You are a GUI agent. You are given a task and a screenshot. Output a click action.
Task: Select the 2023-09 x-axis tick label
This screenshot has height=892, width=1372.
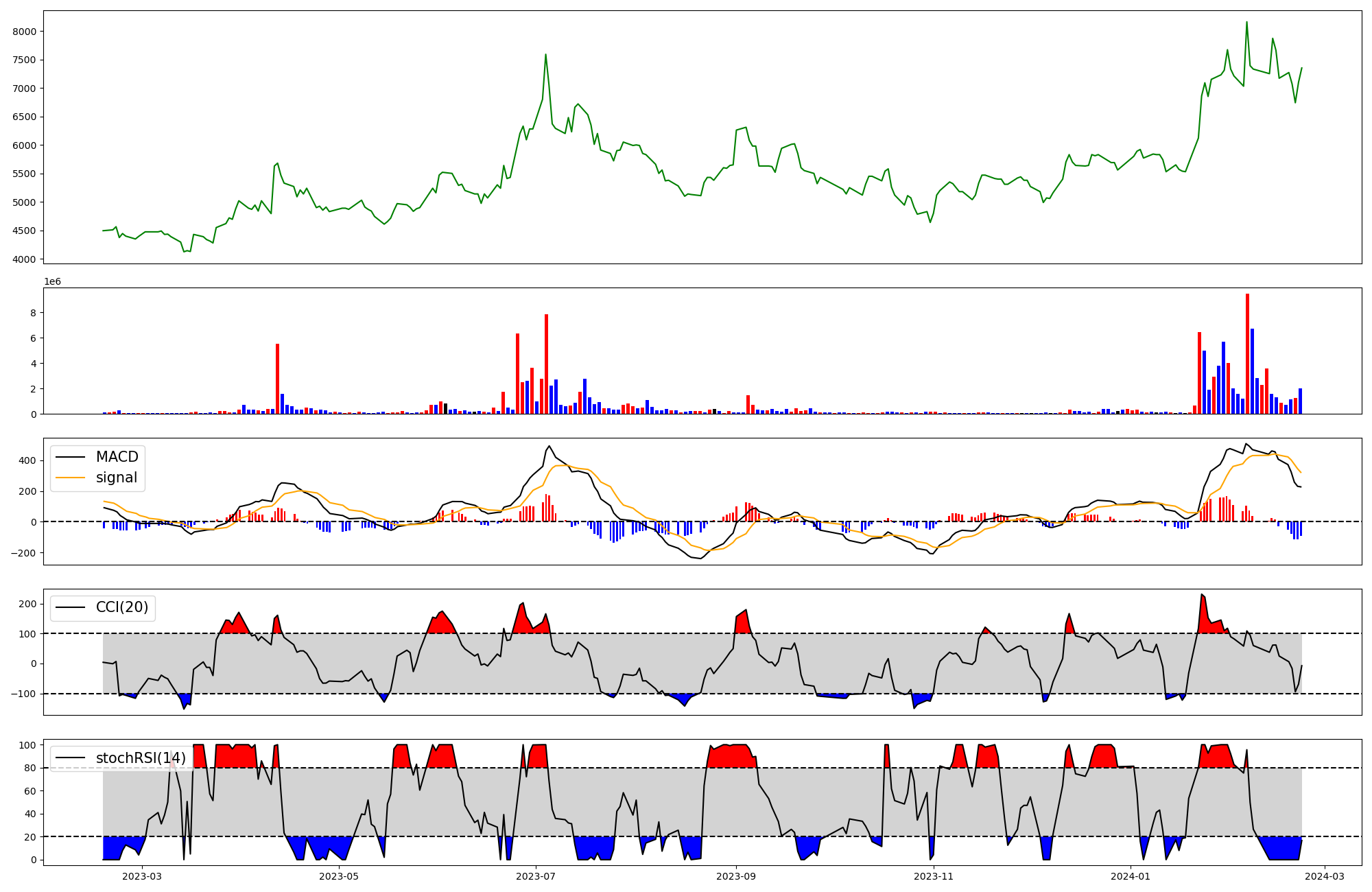(736, 876)
